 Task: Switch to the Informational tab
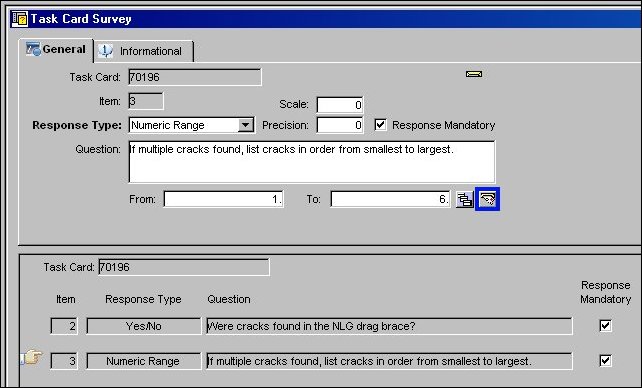click(x=144, y=51)
